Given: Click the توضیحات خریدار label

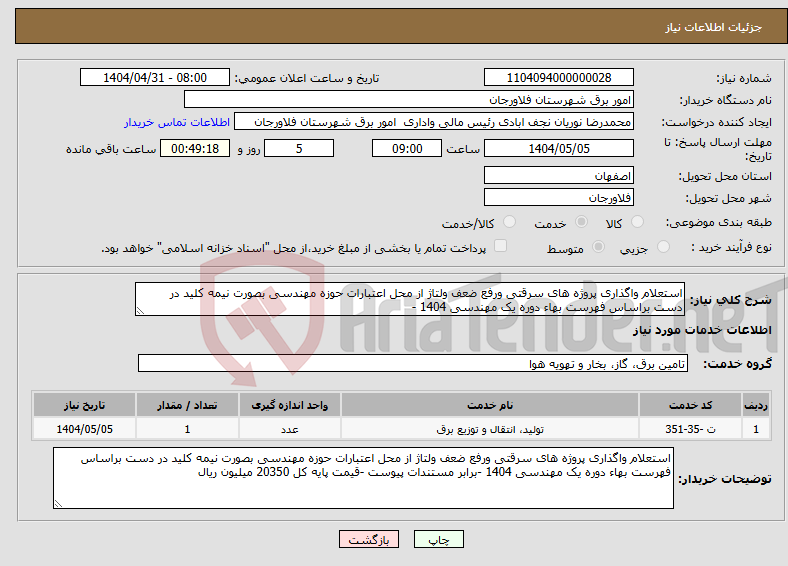Looking at the screenshot, I should (x=725, y=479).
